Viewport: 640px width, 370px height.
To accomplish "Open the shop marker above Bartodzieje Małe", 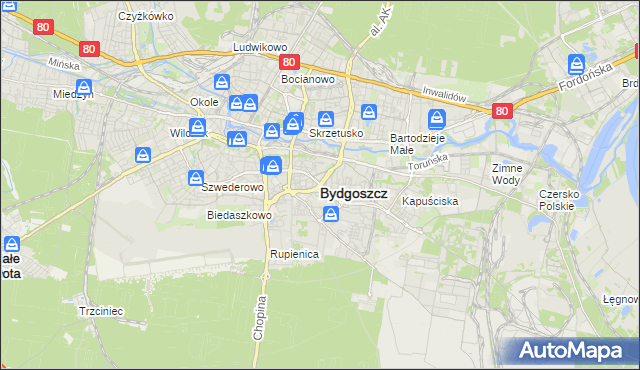I will 436,119.
